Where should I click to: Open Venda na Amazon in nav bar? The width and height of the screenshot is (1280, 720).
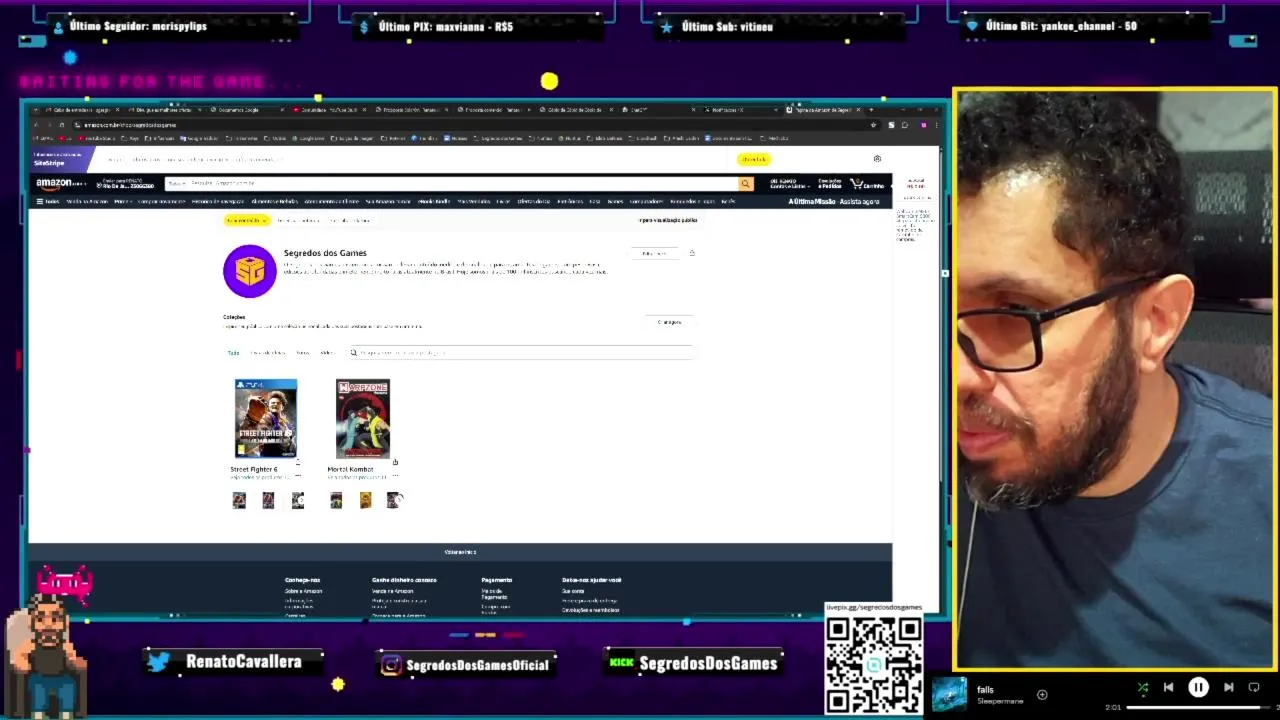87,201
